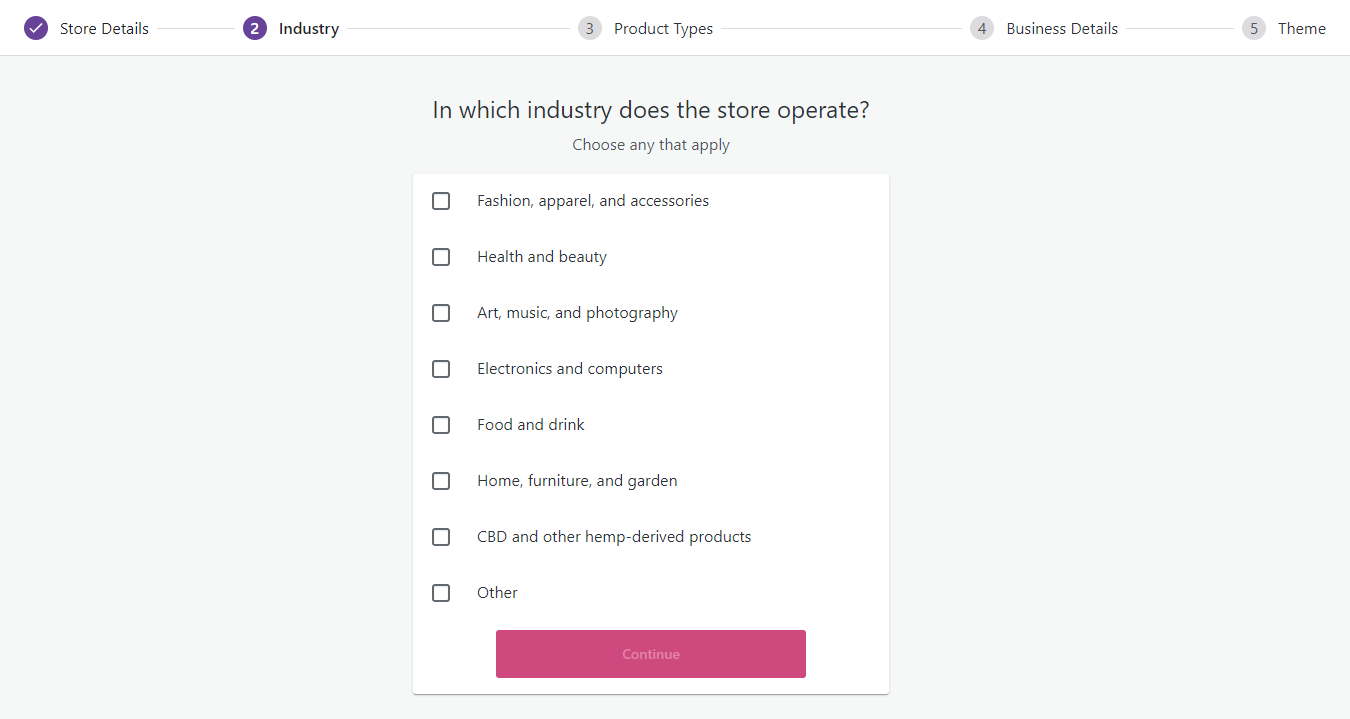Click the step 3 circle icon
The width and height of the screenshot is (1350, 719).
(590, 28)
